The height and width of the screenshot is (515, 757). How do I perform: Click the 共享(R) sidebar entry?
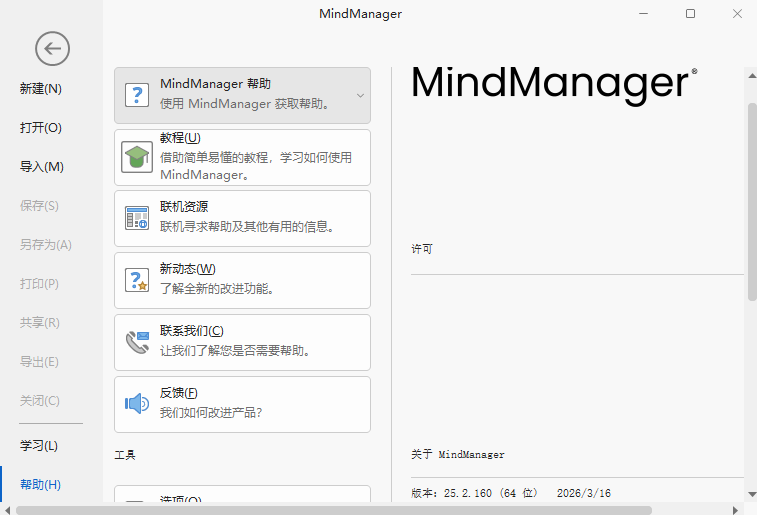pos(40,323)
